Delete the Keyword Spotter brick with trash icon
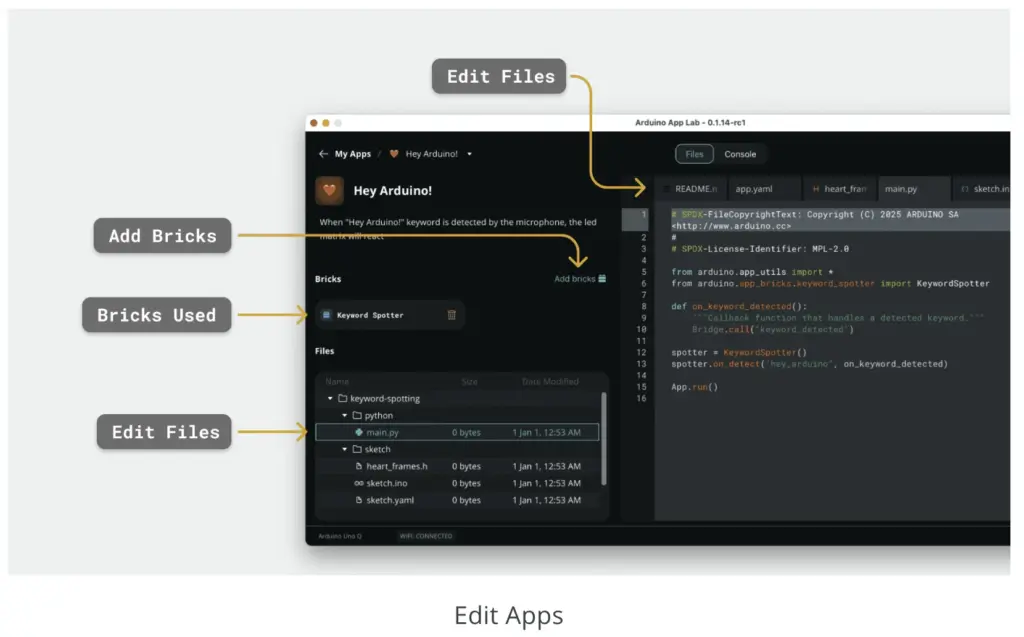Viewport: 1024px width, 637px height. pos(451,315)
